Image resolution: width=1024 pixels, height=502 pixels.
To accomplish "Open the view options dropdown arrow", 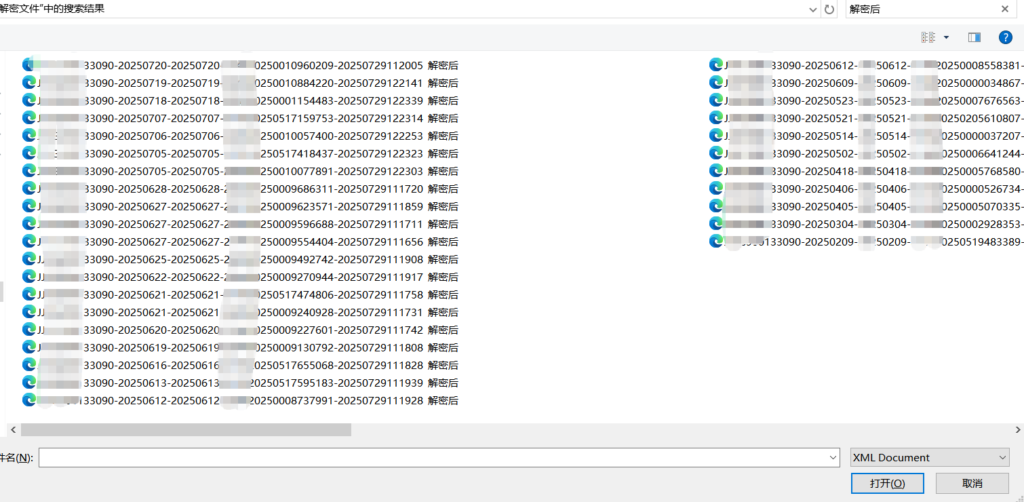I will 946,37.
